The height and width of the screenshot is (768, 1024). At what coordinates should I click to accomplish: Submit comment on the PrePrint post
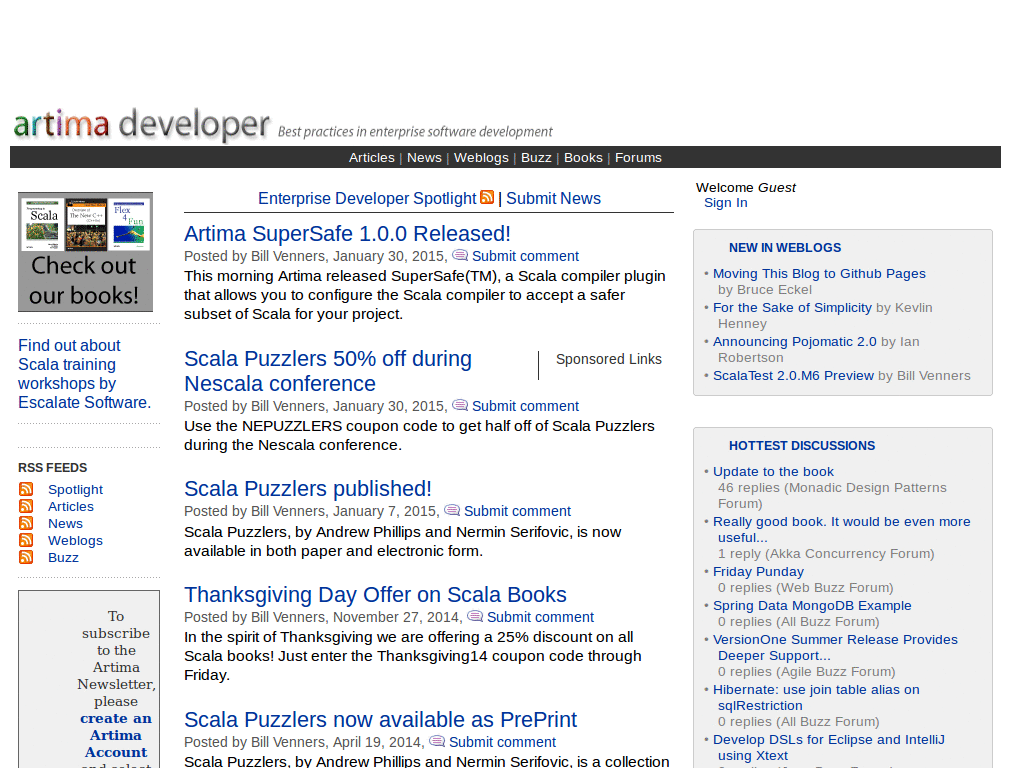coord(502,742)
